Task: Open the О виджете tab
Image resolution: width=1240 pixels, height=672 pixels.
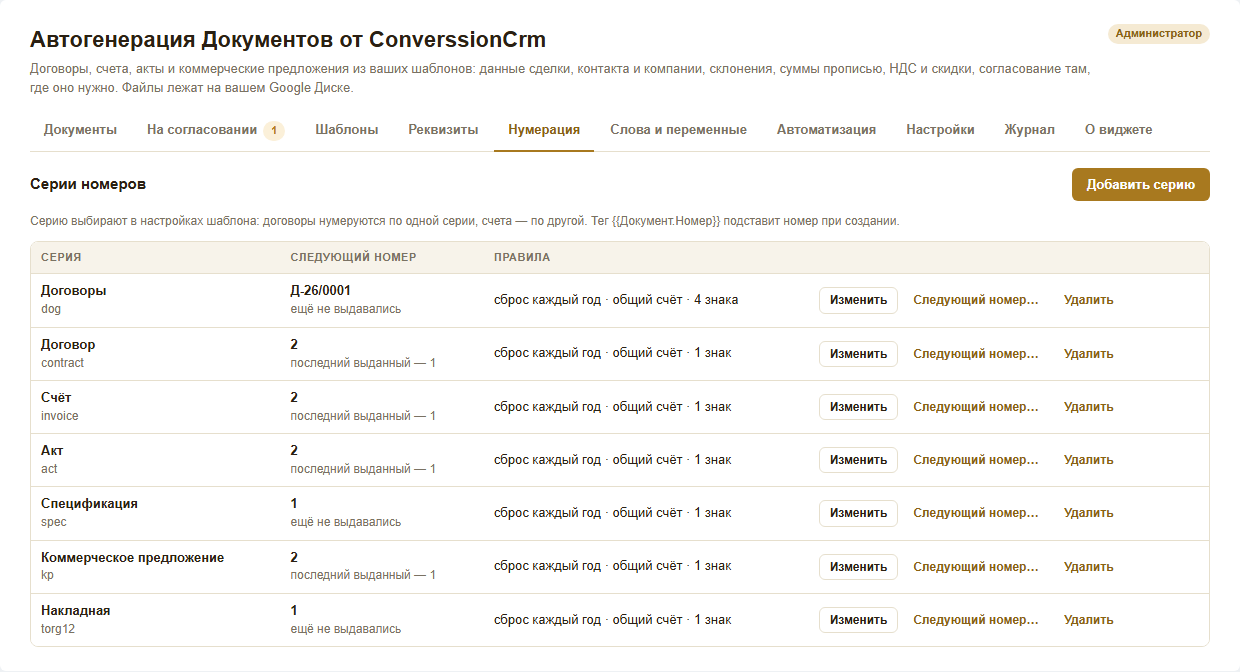Action: point(1118,130)
